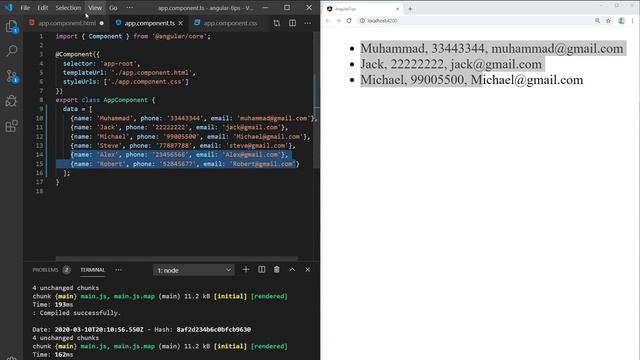Open the Selection menu
Viewport: 640px width, 360px height.
pos(68,7)
